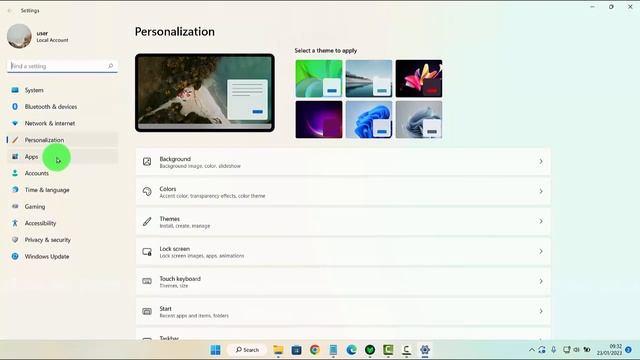Screen dimensions: 640x360
Task: Expand Touch keyboard via its chevron
Action: pos(541,281)
